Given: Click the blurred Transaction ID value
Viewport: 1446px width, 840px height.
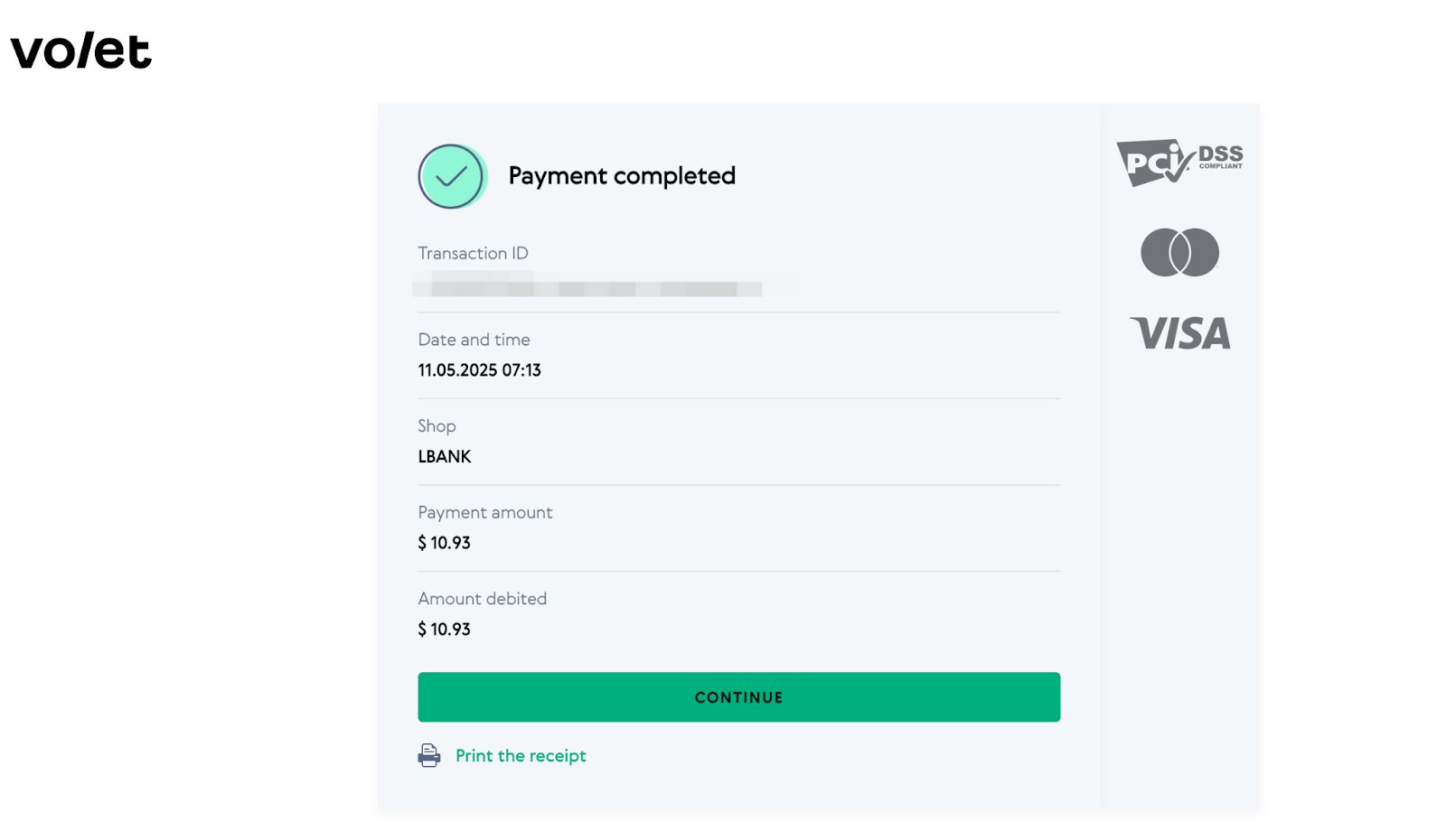Looking at the screenshot, I should (x=587, y=288).
